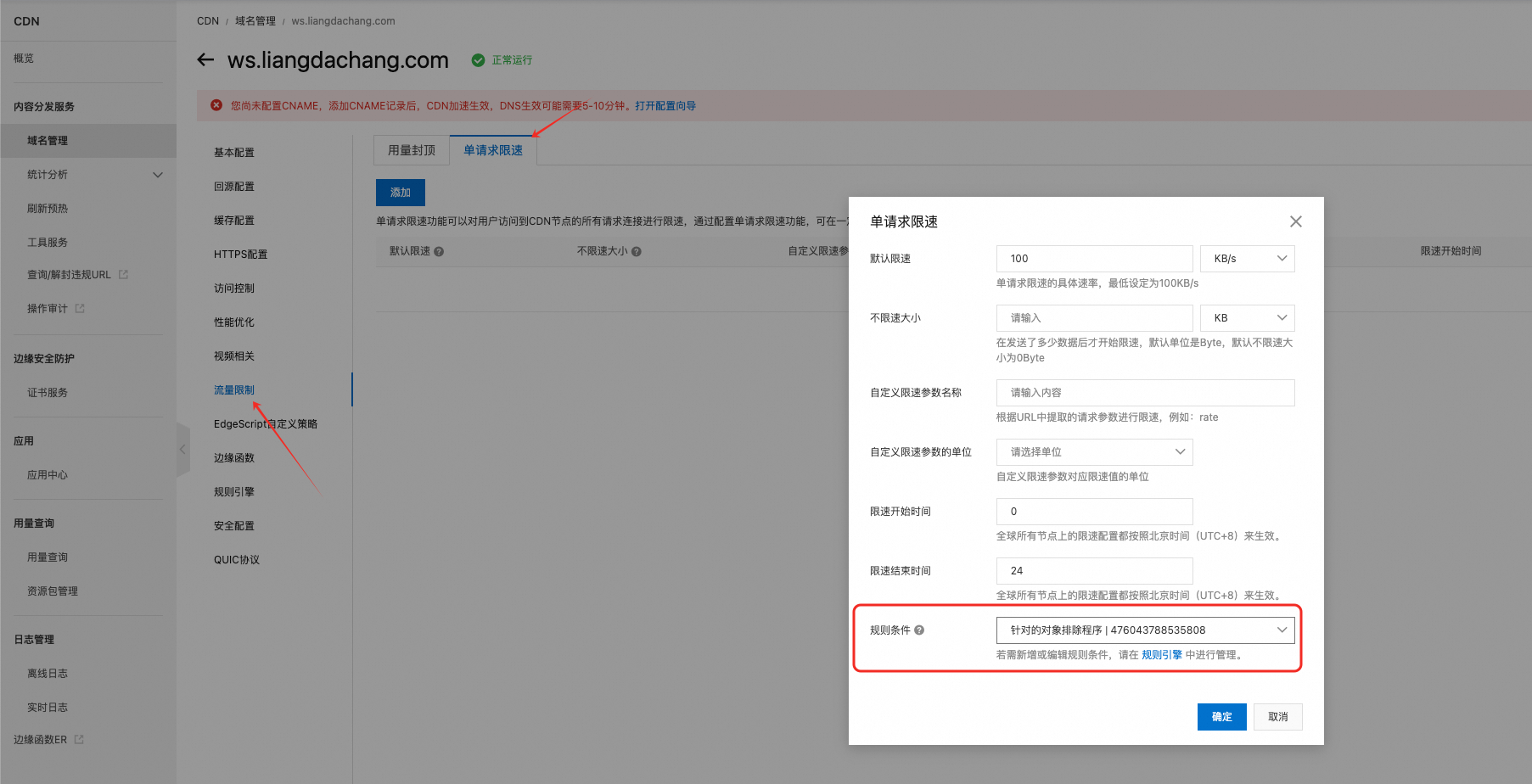Image resolution: width=1532 pixels, height=784 pixels.
Task: Click the 限速结束时间 input field
Action: pyautogui.click(x=1095, y=571)
